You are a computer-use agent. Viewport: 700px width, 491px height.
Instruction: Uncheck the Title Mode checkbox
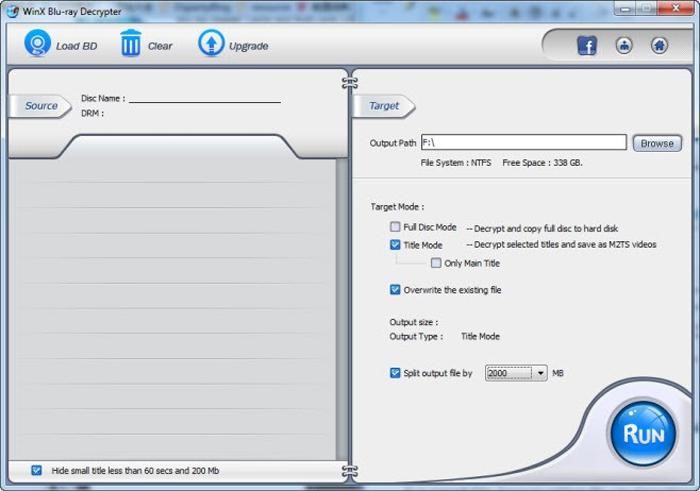coord(395,245)
